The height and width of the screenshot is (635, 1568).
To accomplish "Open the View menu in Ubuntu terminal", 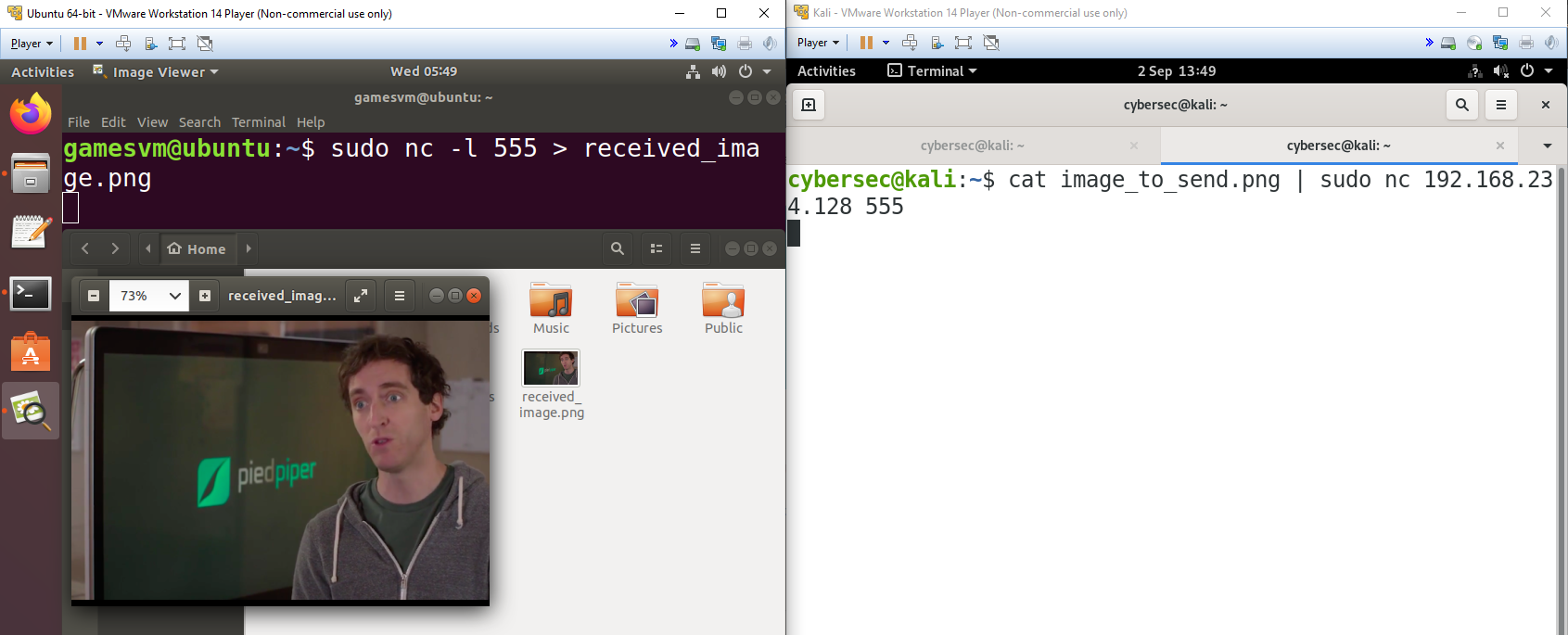I will 152,122.
